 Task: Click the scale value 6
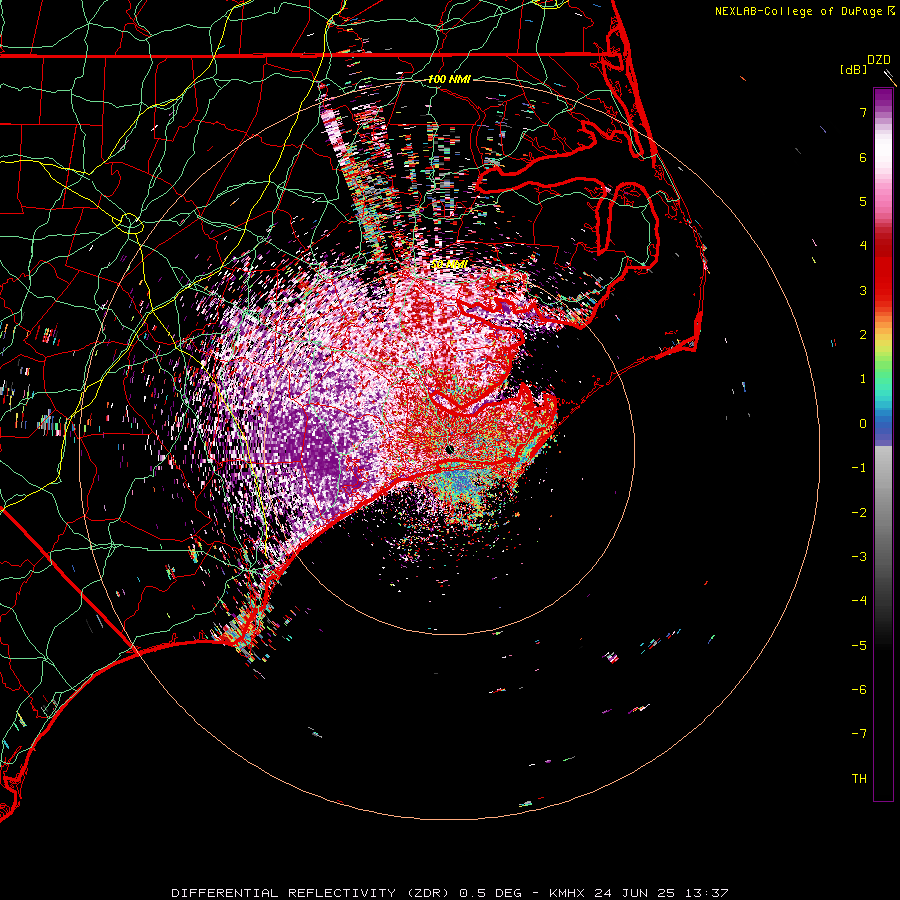click(863, 157)
